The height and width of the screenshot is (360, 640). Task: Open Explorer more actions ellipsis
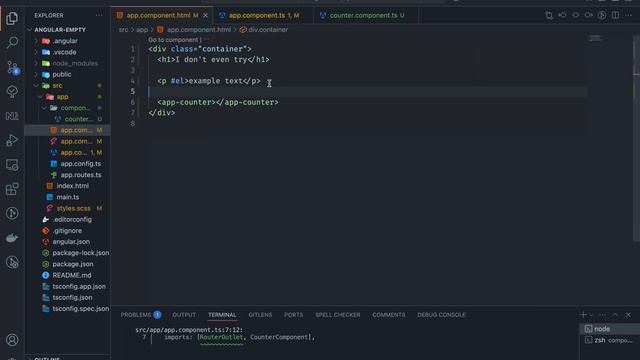99,15
